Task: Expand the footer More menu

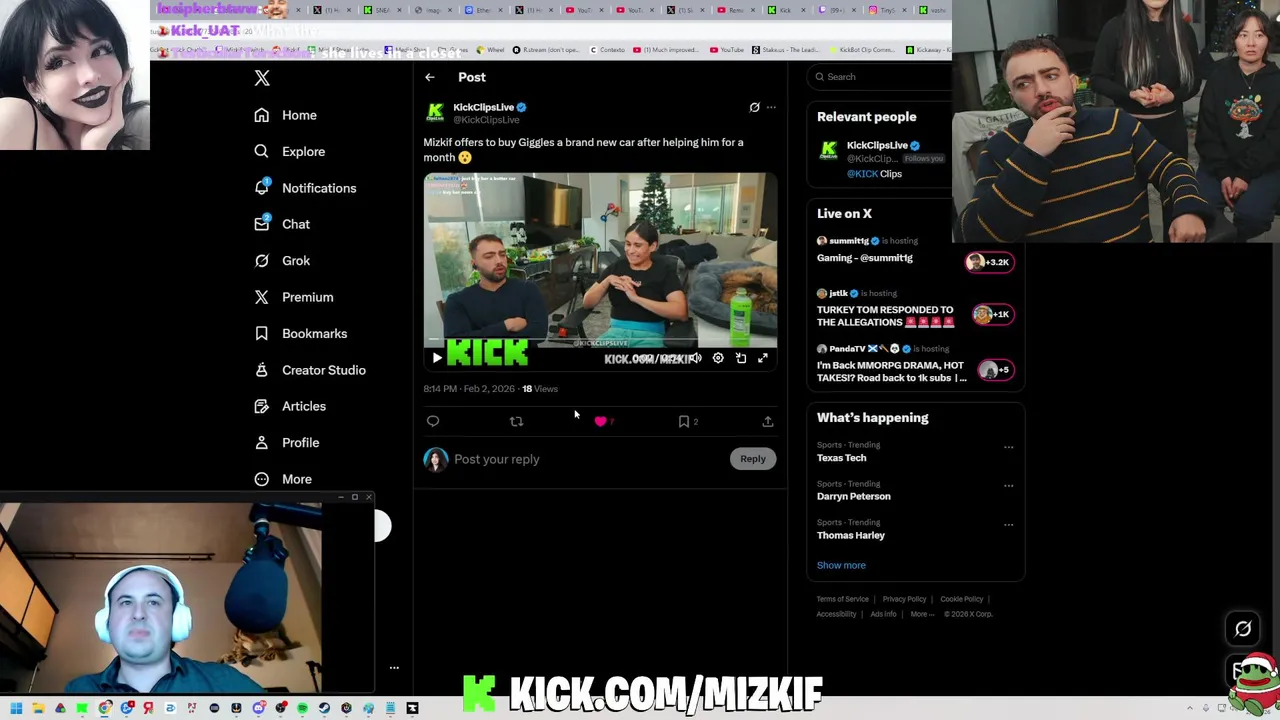Action: [x=921, y=614]
